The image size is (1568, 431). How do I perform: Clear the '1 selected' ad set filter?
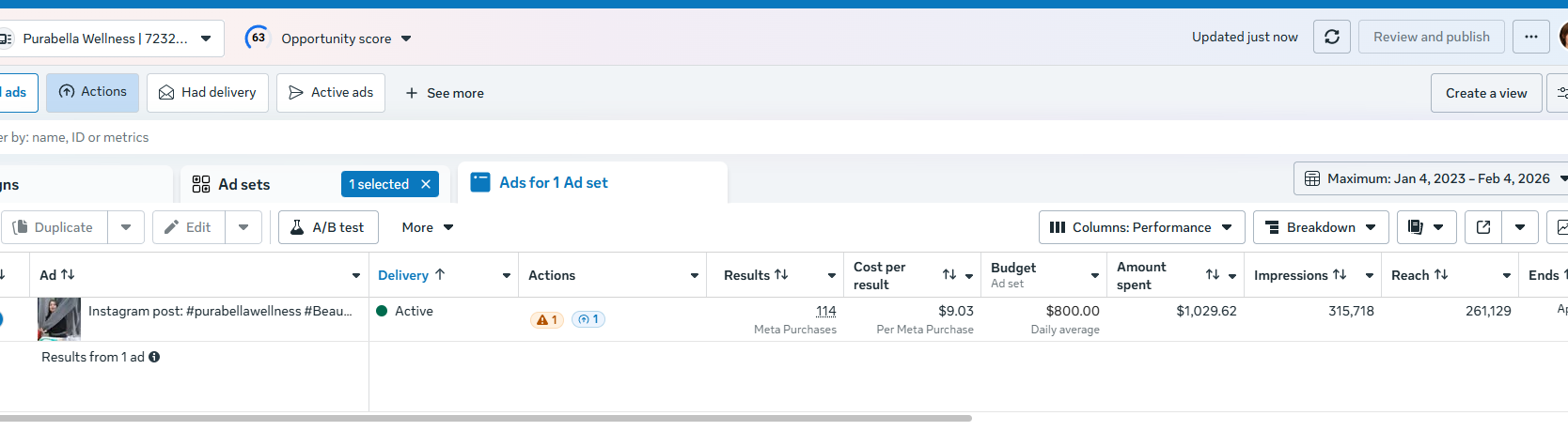pos(426,184)
